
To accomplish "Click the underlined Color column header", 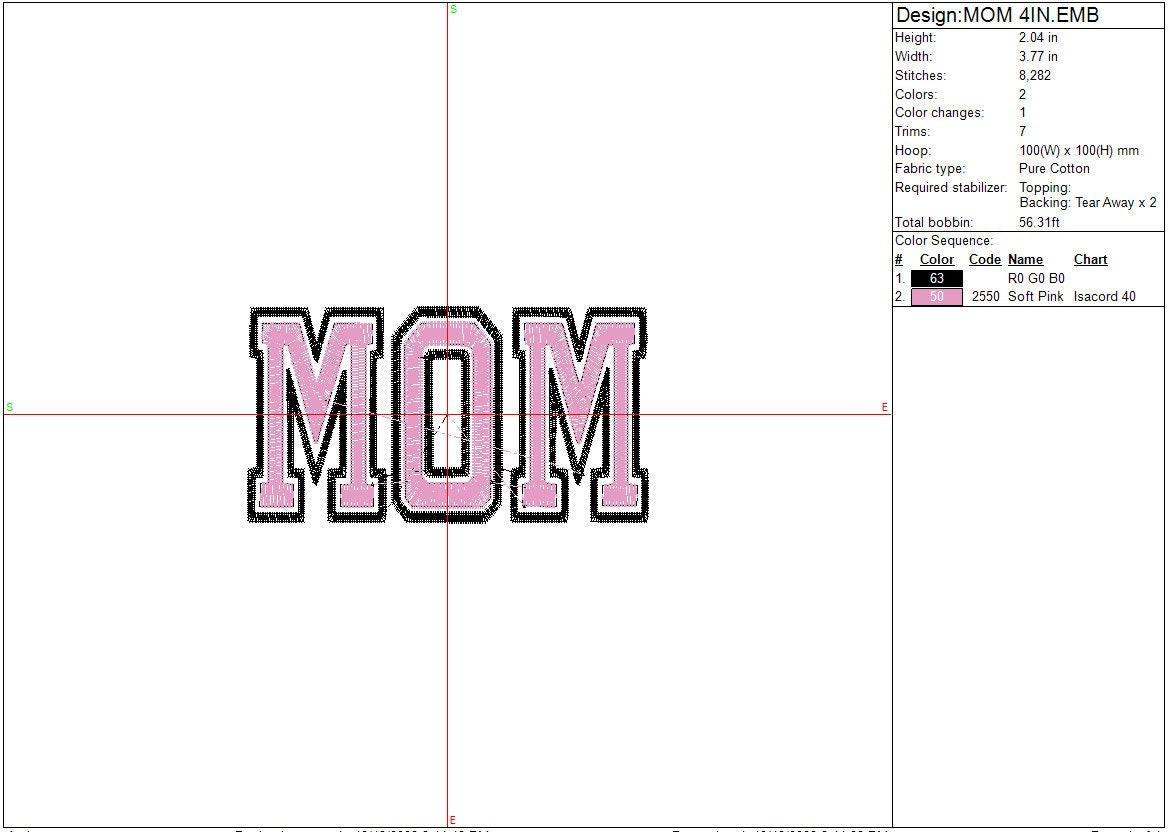I will (936, 260).
